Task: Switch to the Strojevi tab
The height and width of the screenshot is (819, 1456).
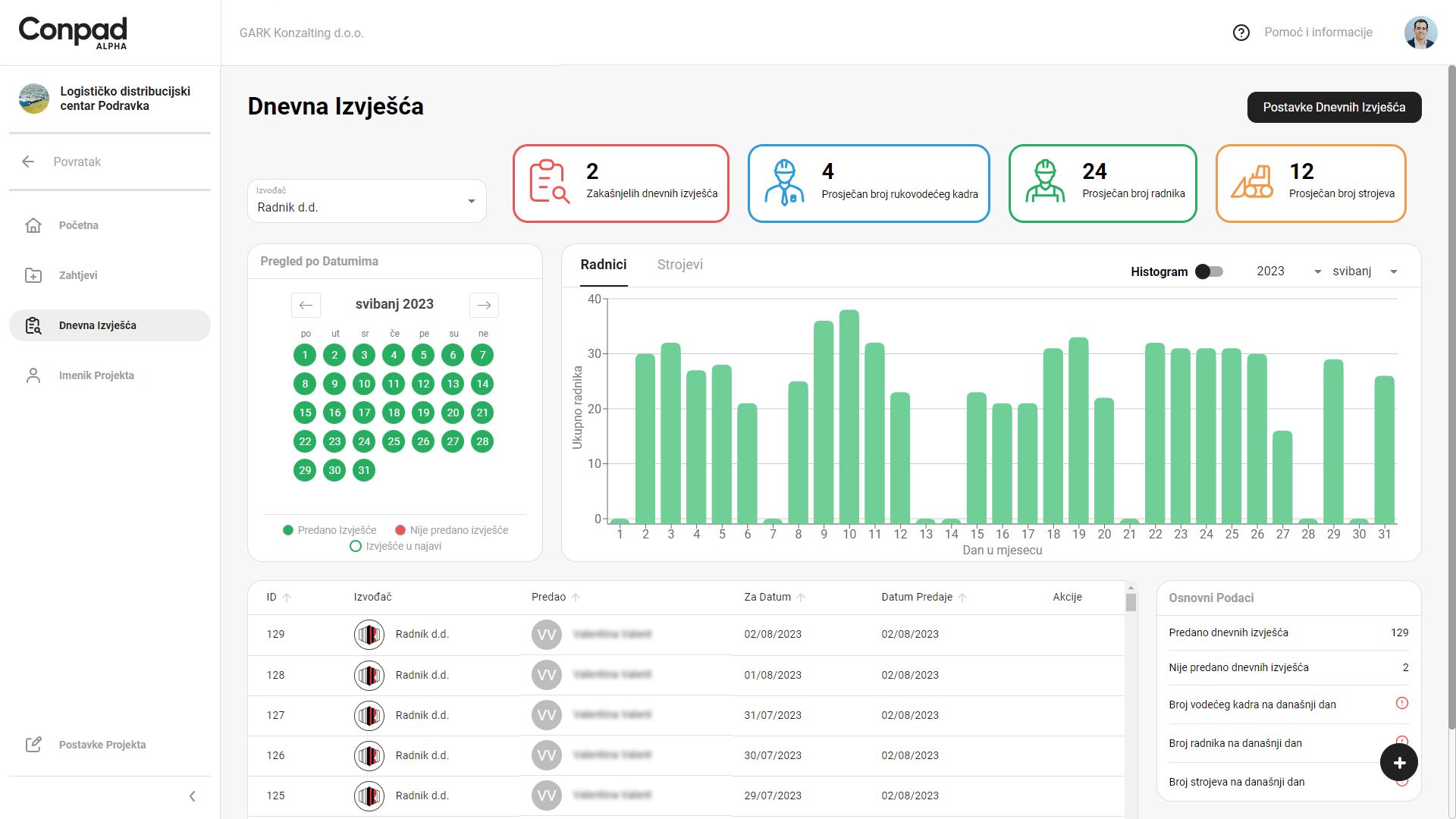Action: coord(679,265)
